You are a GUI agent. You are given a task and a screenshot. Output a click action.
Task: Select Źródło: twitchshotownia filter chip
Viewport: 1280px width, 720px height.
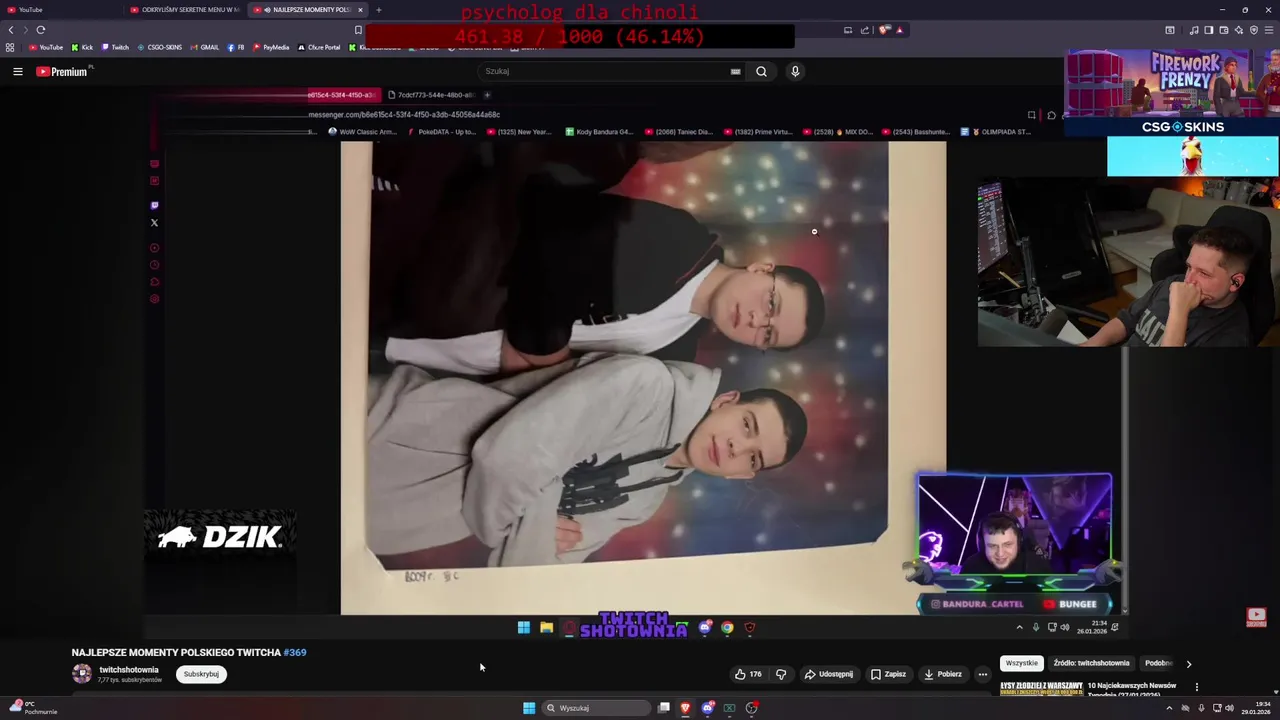(x=1091, y=663)
